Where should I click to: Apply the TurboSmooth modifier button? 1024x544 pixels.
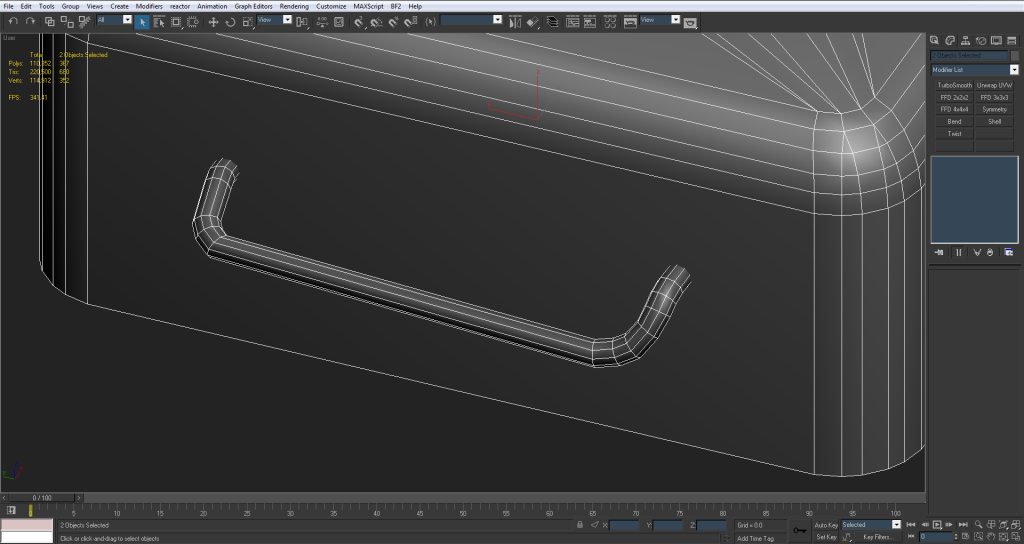coord(954,86)
